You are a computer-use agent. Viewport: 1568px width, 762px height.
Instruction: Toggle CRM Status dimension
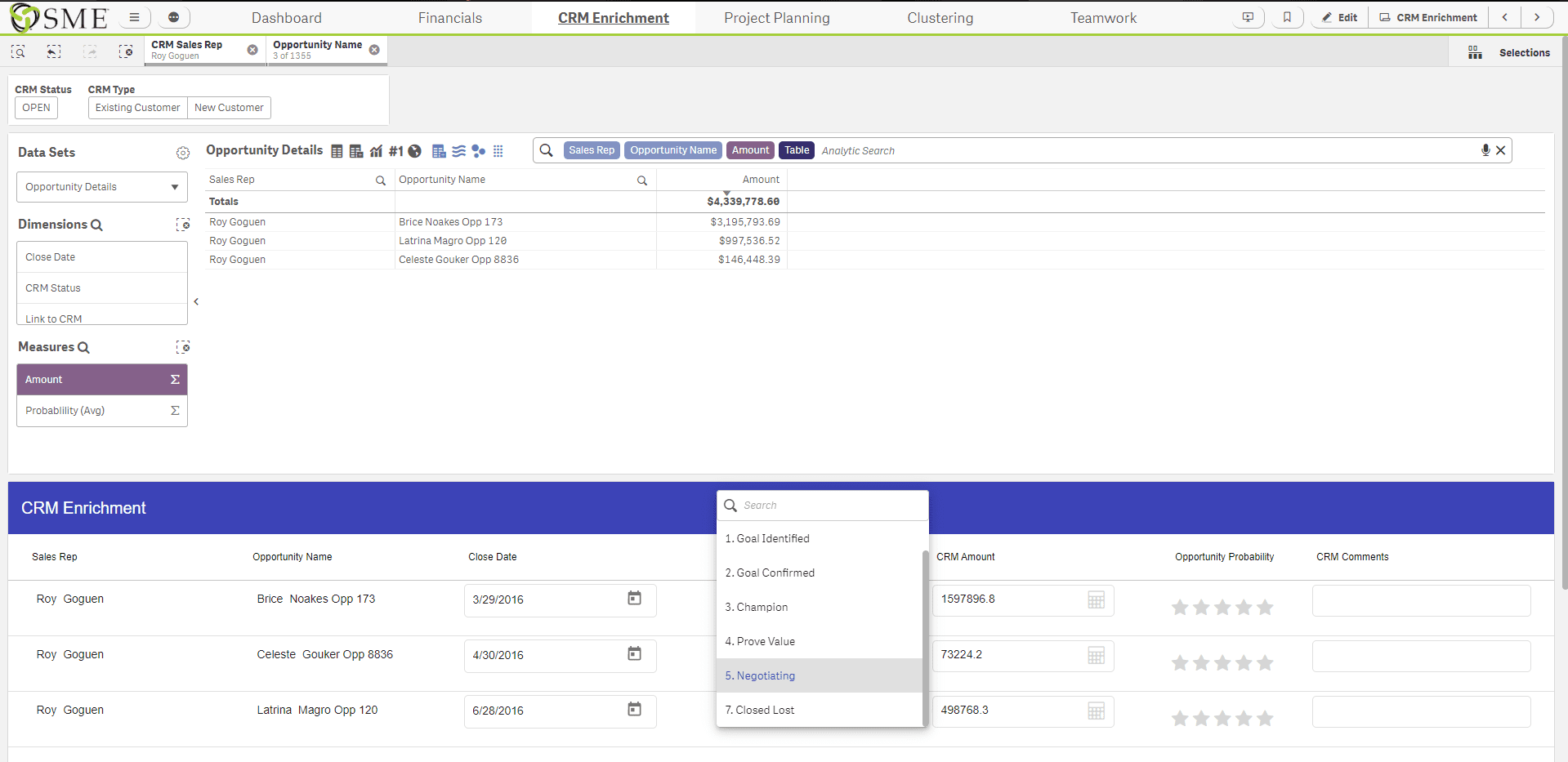click(102, 288)
